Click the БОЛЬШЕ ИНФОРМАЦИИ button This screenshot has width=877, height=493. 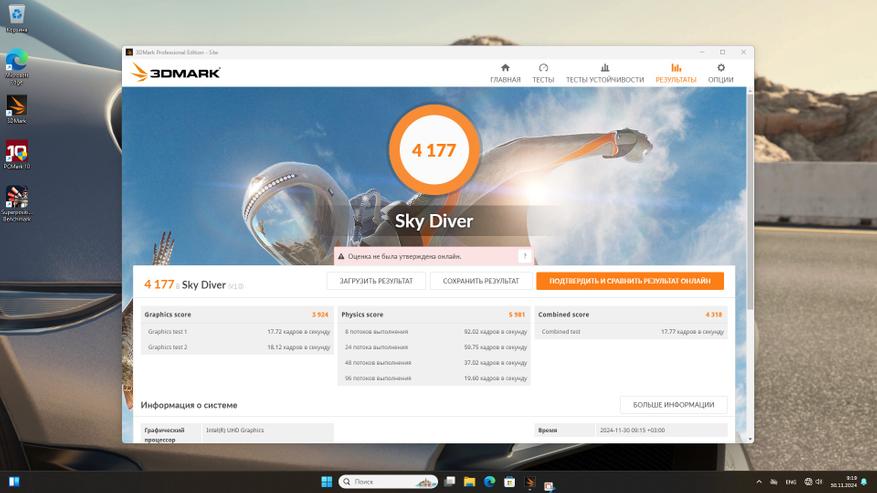click(x=673, y=405)
